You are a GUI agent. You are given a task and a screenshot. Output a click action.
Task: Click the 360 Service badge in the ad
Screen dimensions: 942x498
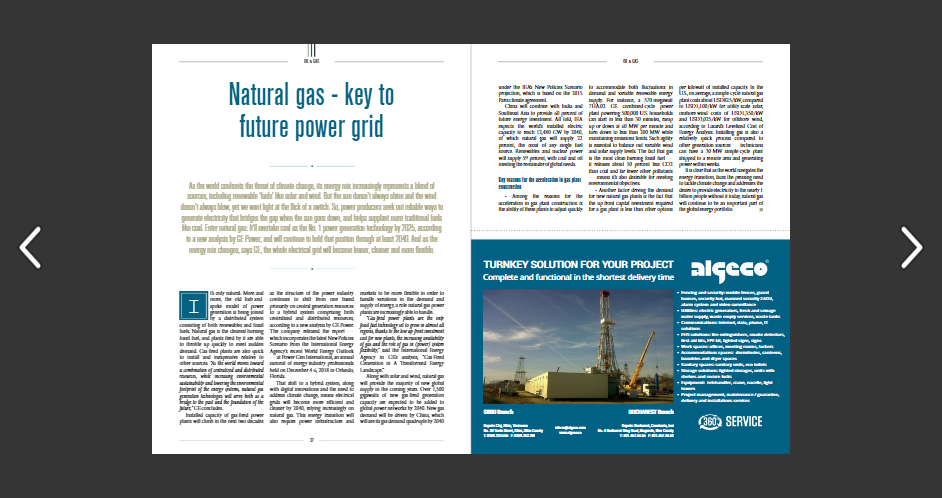730,422
